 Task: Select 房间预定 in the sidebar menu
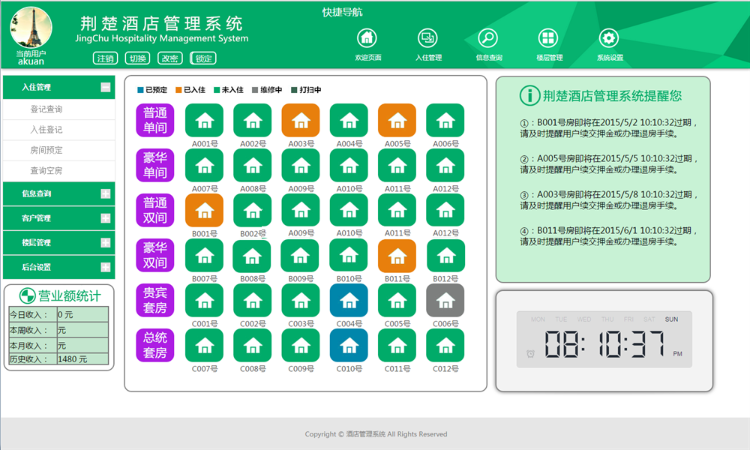(46, 150)
